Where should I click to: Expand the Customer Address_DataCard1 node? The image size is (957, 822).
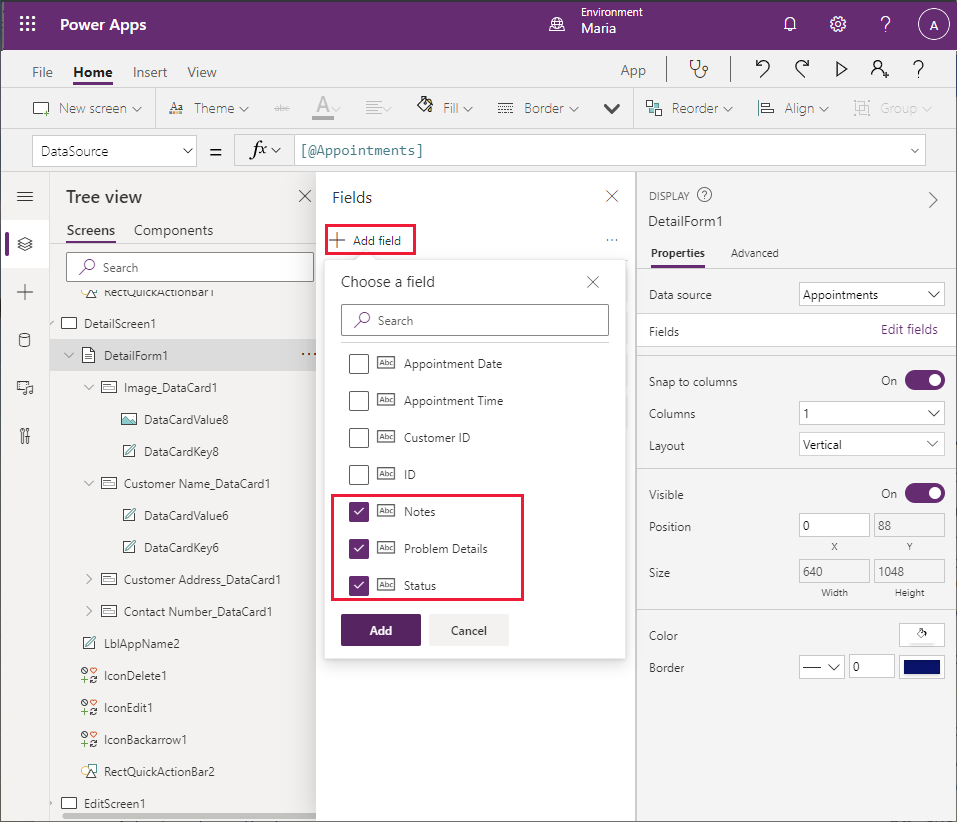tap(89, 579)
